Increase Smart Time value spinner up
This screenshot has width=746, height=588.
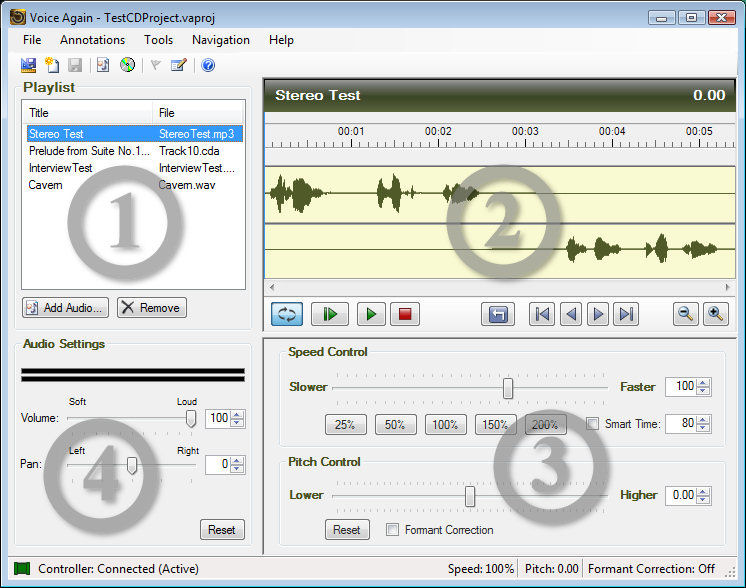click(x=703, y=420)
